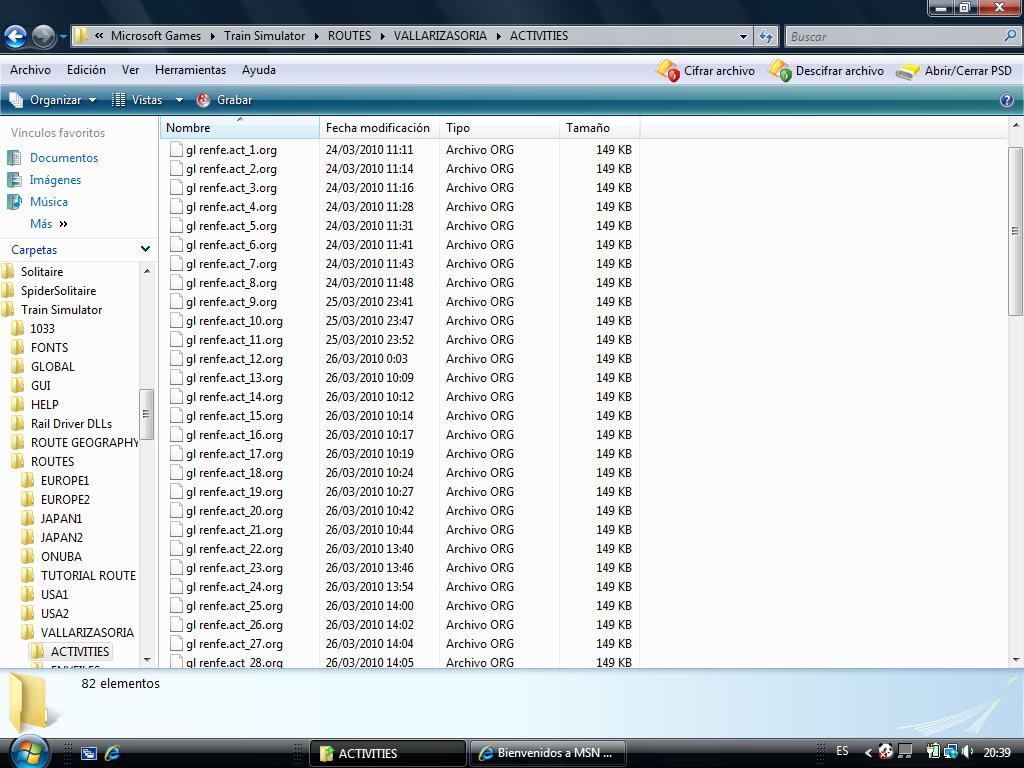
Task: Click the Back navigation arrow
Action: (15, 37)
